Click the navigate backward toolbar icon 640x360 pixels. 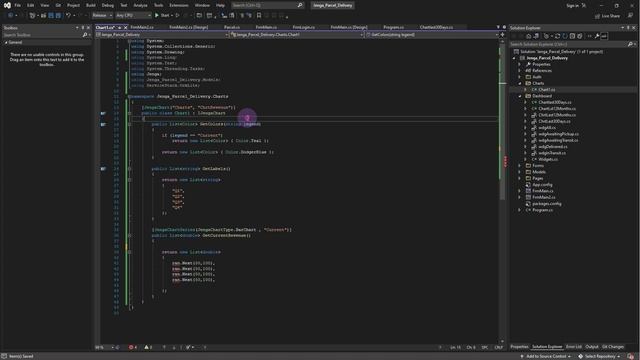point(10,16)
